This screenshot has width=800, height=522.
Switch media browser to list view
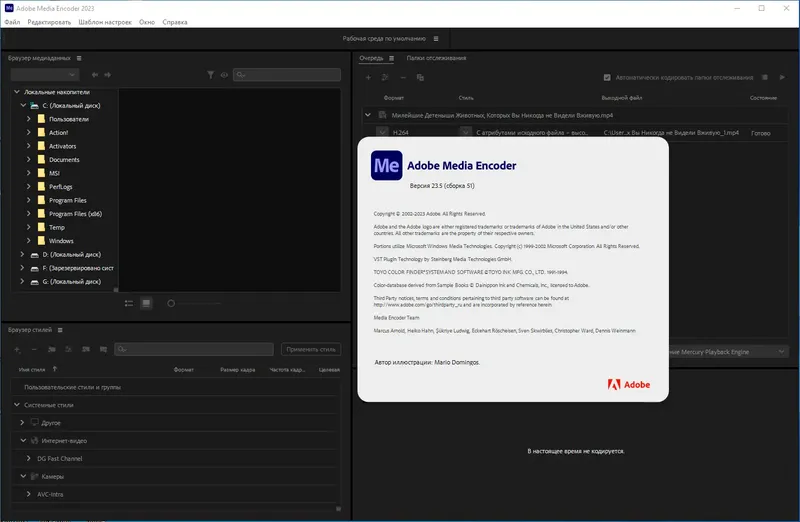[129, 304]
